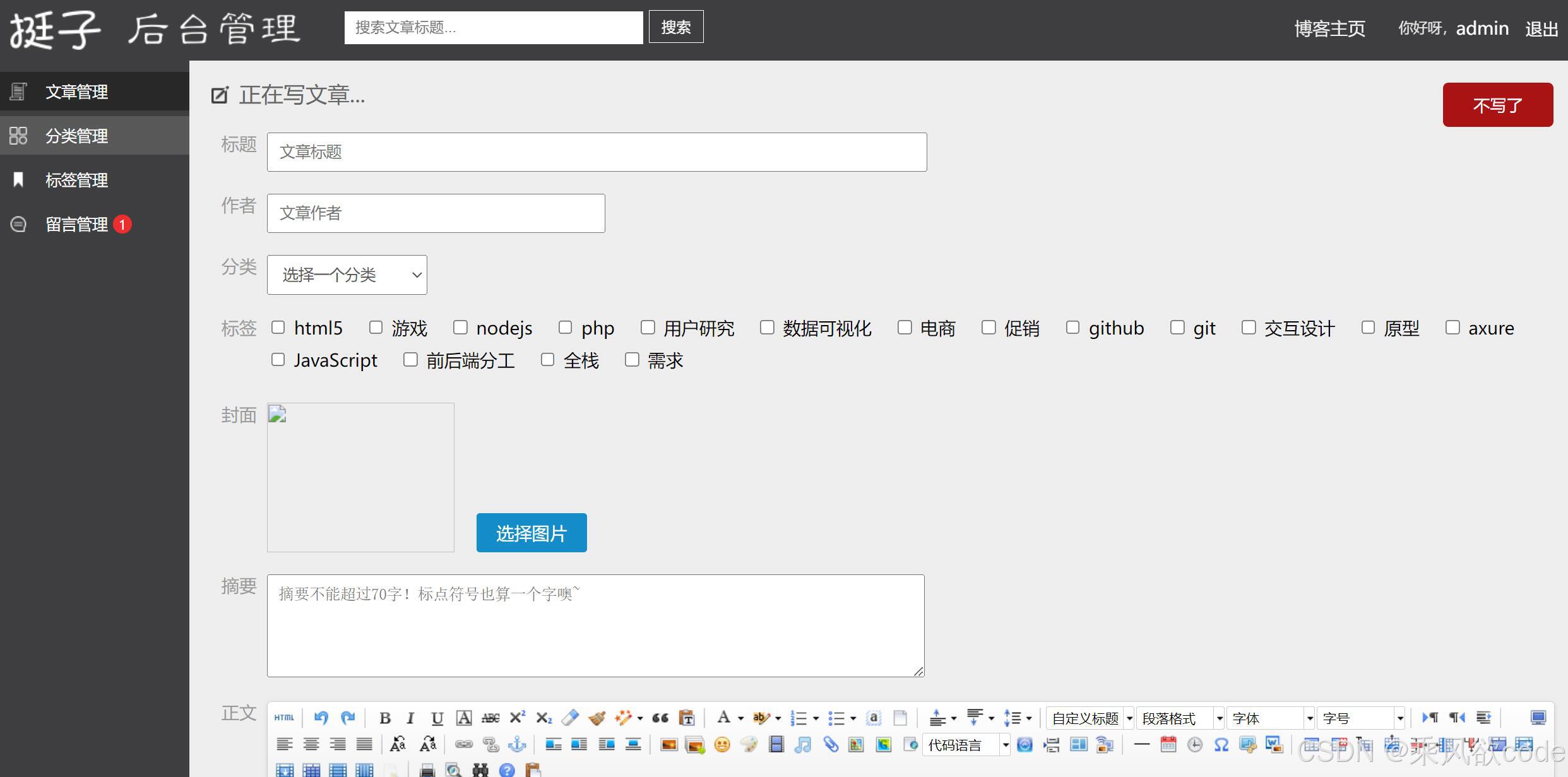Click the red 不写了 cancel button
The image size is (1568, 777).
(x=1497, y=105)
